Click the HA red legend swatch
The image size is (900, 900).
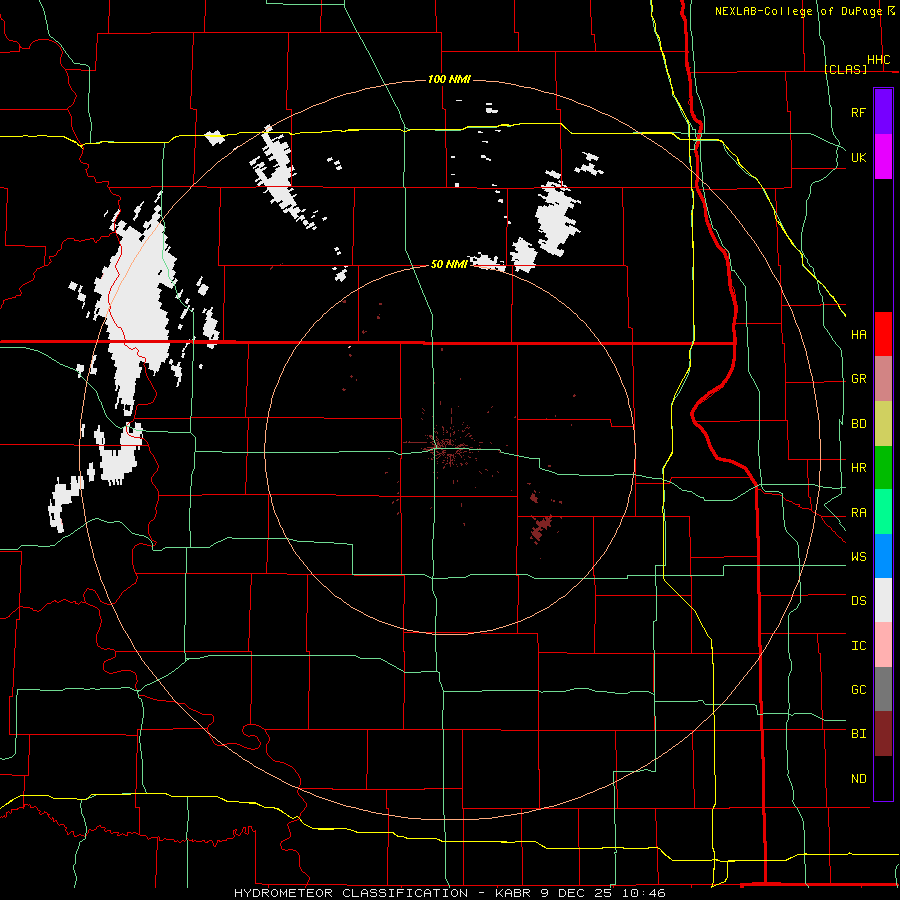[883, 334]
